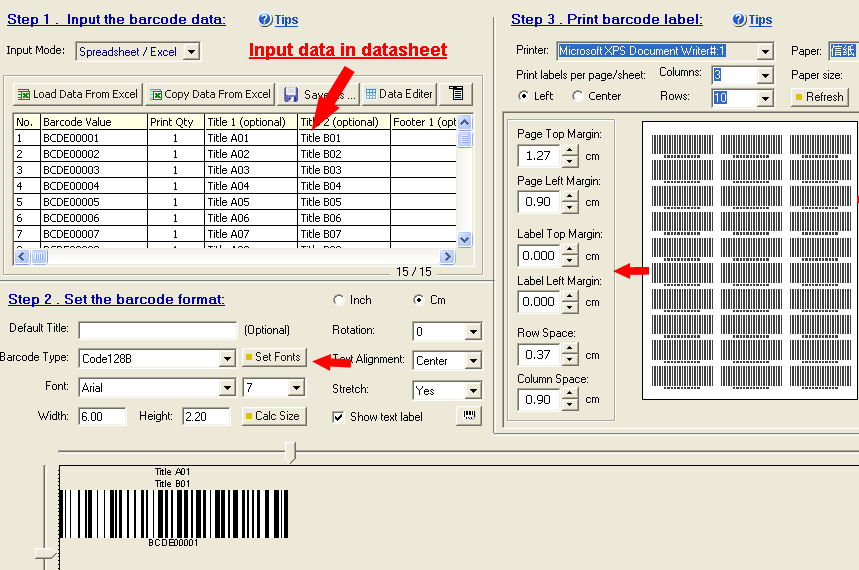Screen dimensions: 859x570
Task: Open Step 3 Print barcode label link
Action: coord(606,20)
